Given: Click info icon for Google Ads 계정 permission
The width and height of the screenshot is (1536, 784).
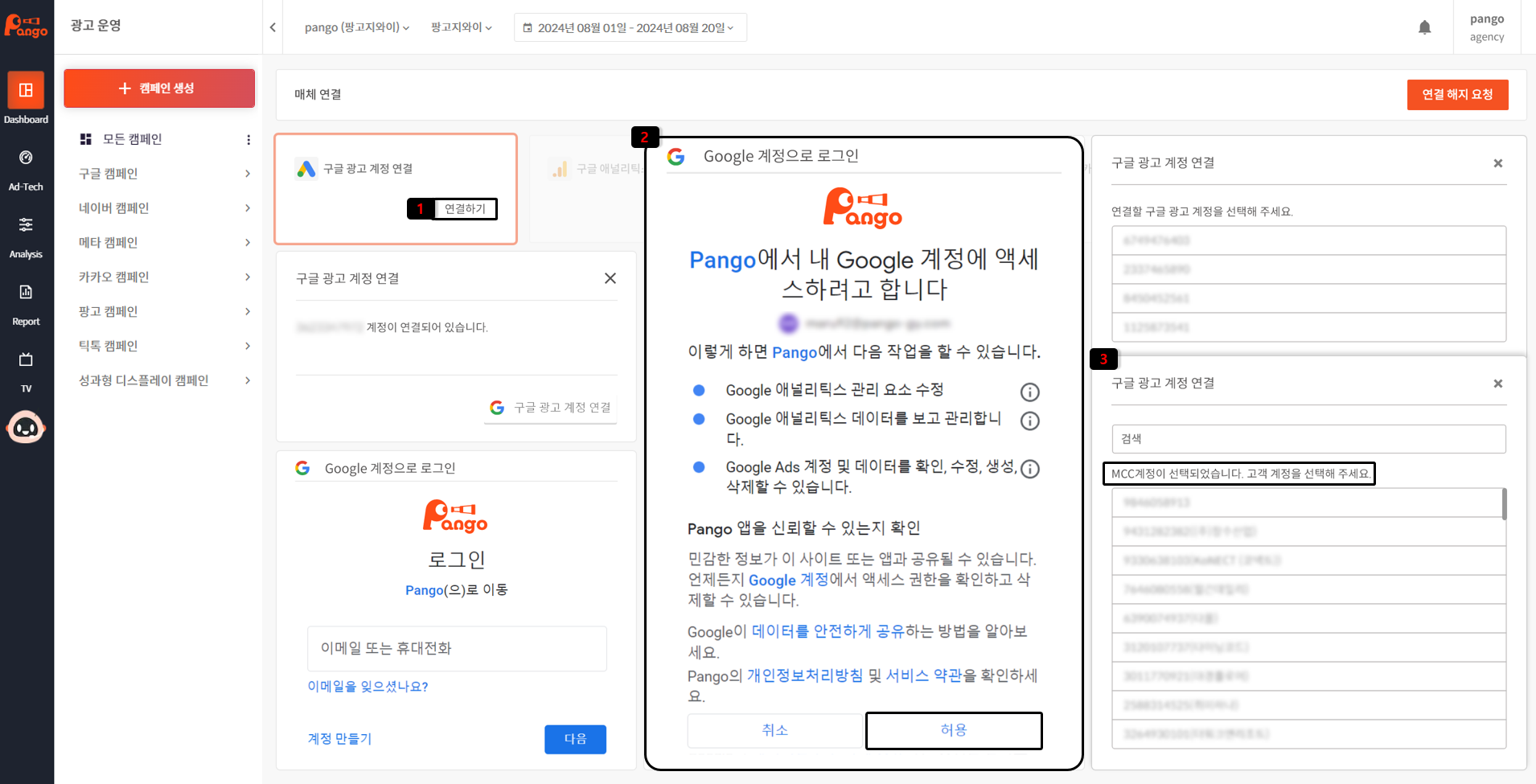Looking at the screenshot, I should [x=1029, y=469].
